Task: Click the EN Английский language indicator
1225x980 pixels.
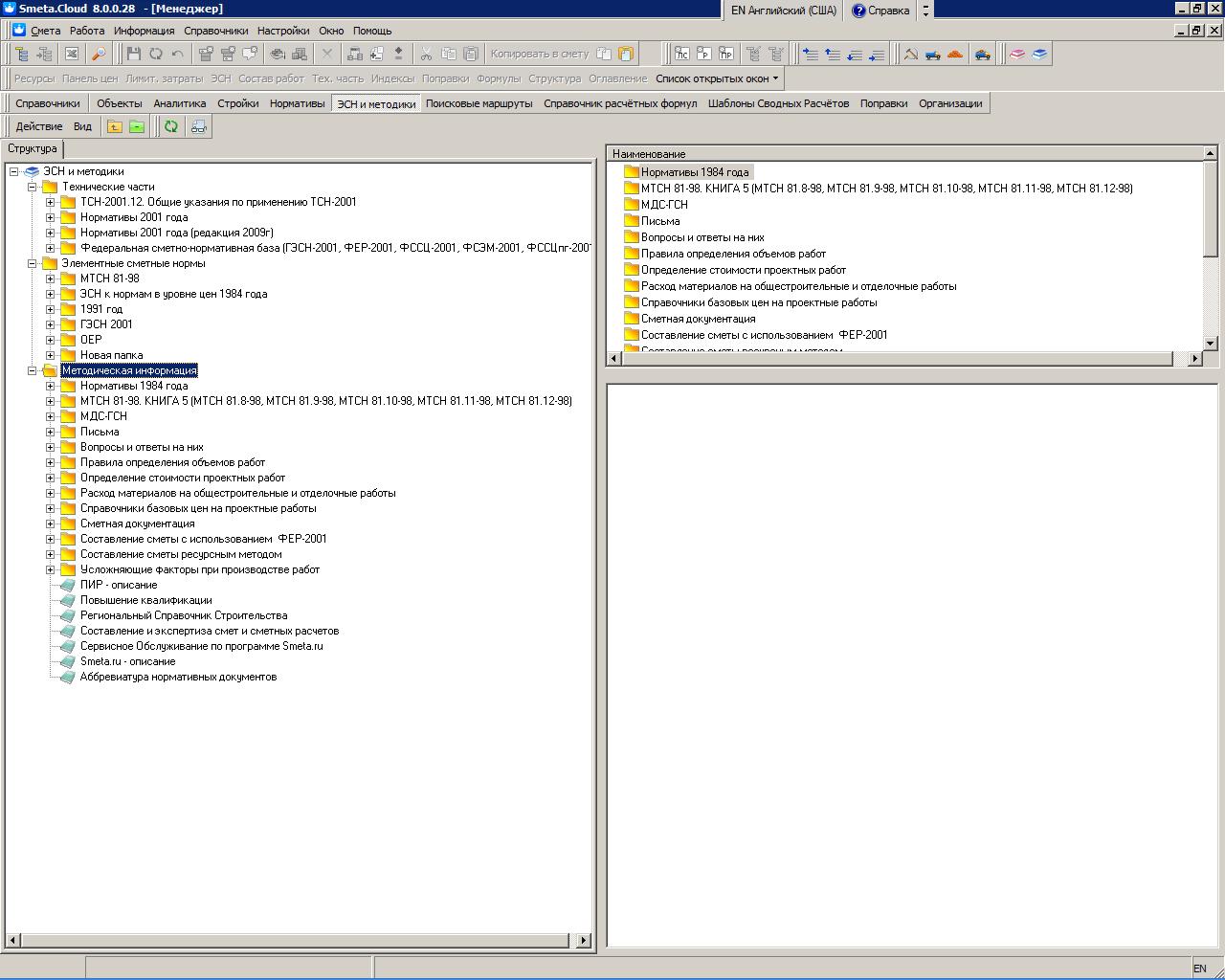Action: [x=783, y=11]
